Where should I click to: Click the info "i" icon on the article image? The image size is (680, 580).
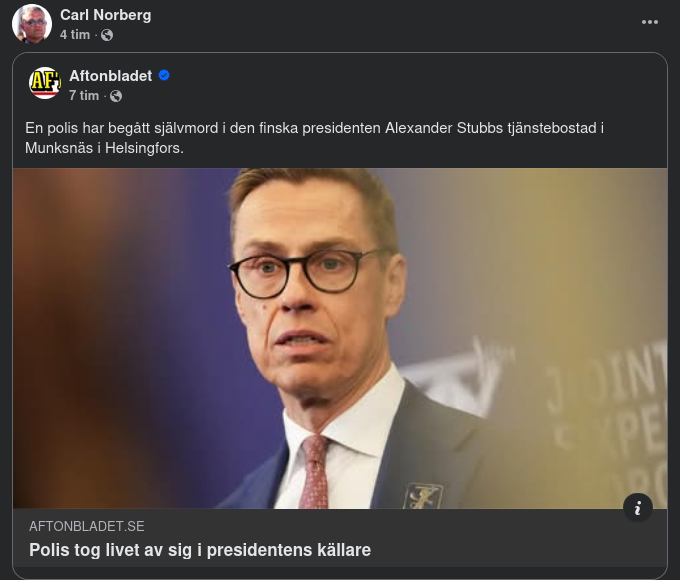click(x=638, y=507)
